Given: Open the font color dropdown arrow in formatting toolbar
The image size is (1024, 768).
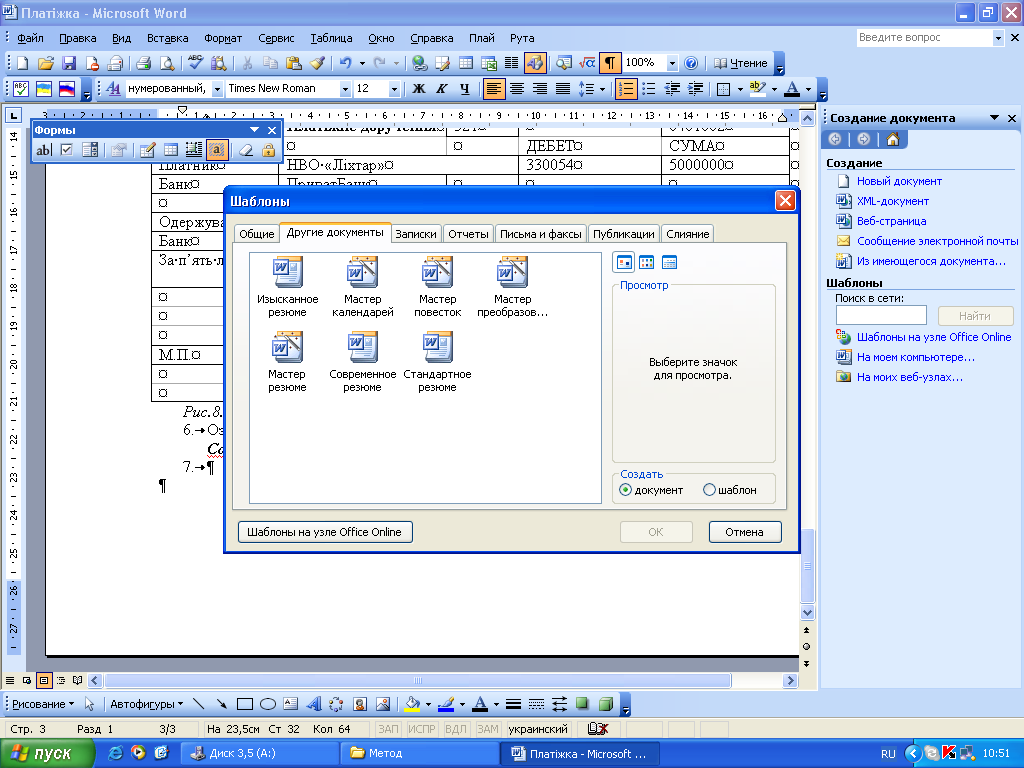Looking at the screenshot, I should click(808, 89).
